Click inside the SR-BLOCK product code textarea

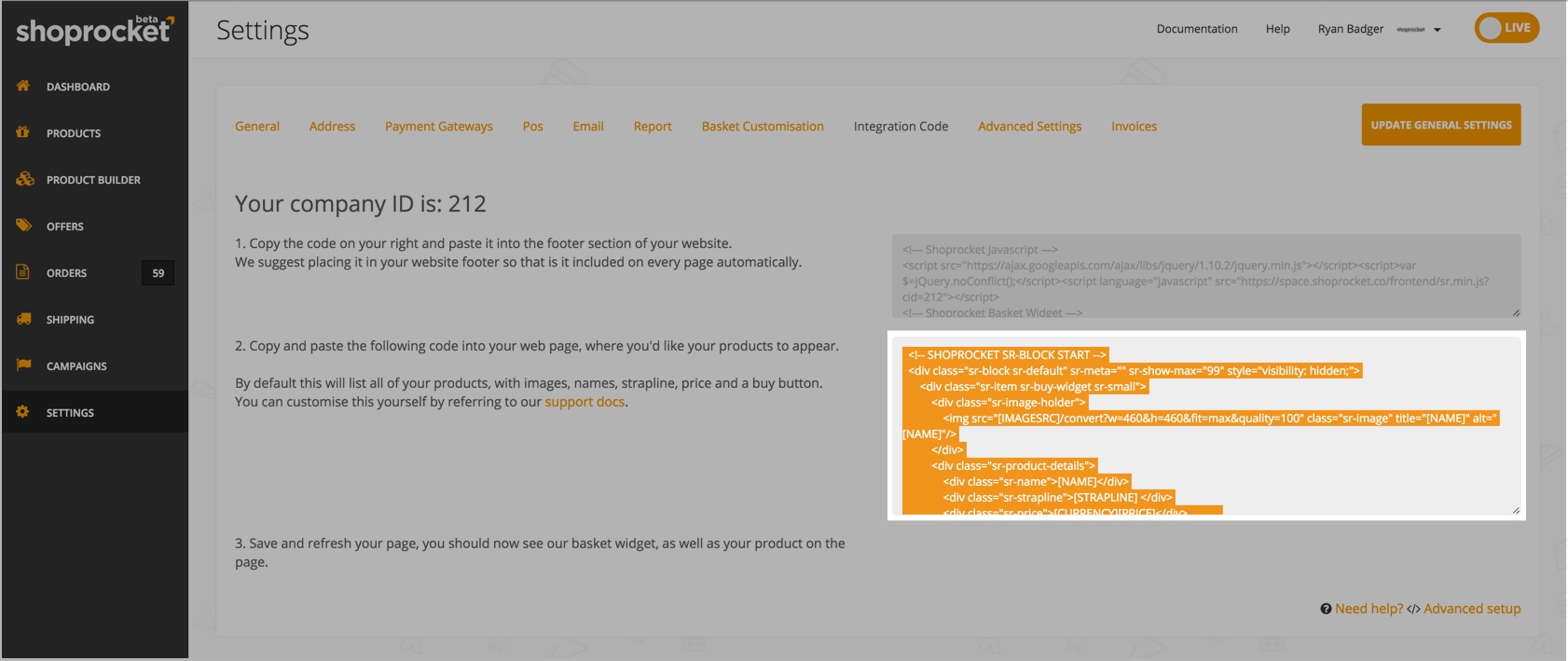(x=1206, y=425)
